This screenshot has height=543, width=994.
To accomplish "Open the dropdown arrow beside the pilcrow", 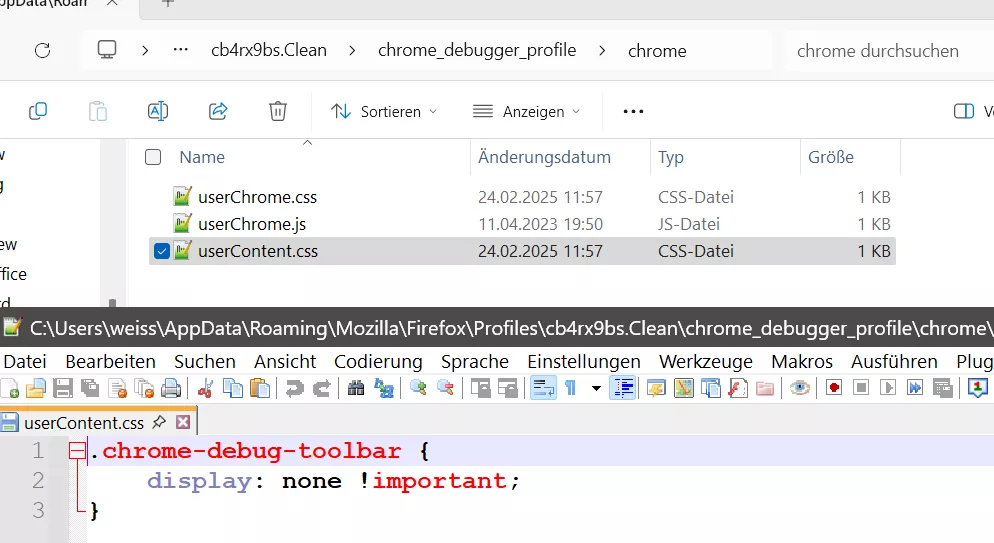I will click(596, 388).
